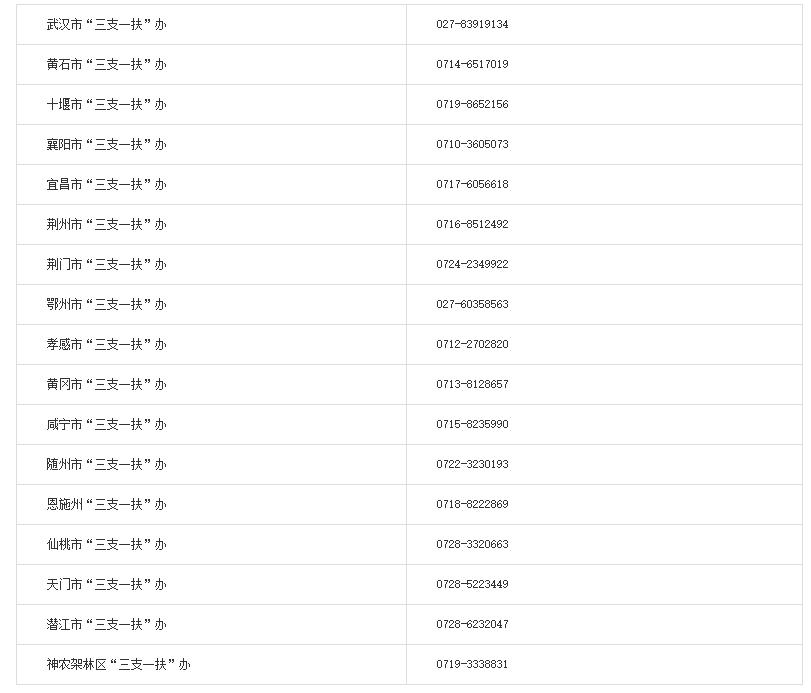Viewport: 811px width, 693px height.
Task: Click the 潜江市 "三支一扶" 办 entry
Action: tap(107, 624)
